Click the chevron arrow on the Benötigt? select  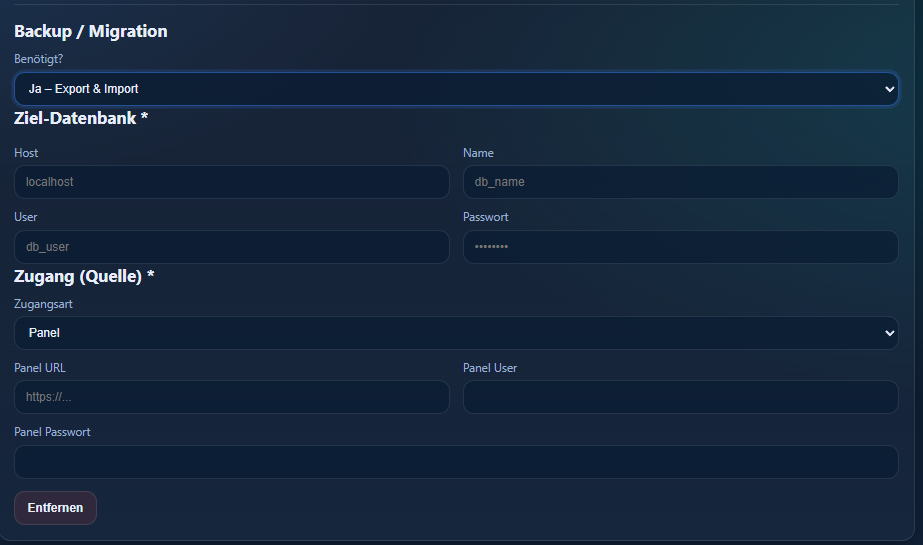(x=889, y=89)
